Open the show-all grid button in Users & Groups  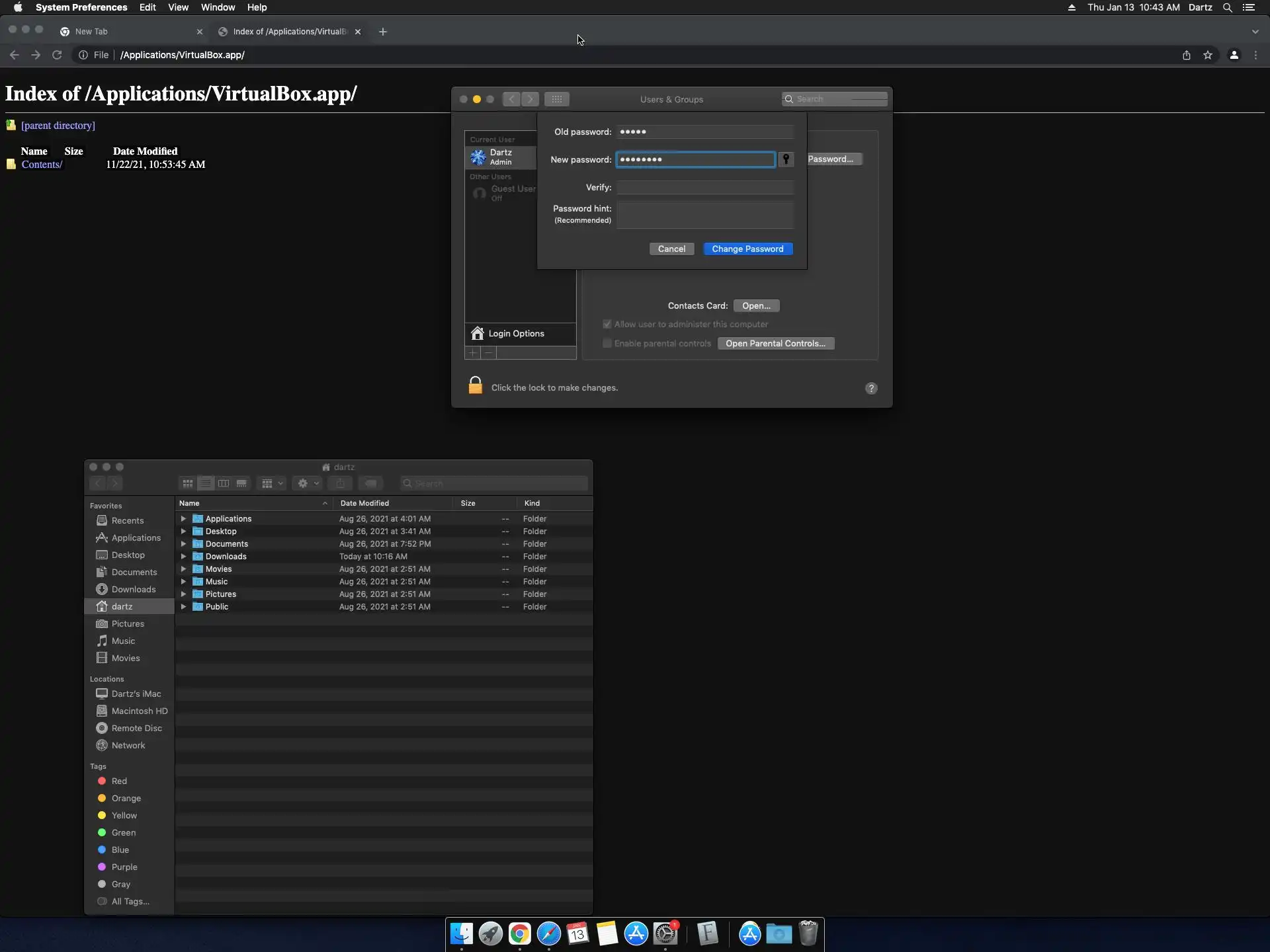pyautogui.click(x=556, y=99)
